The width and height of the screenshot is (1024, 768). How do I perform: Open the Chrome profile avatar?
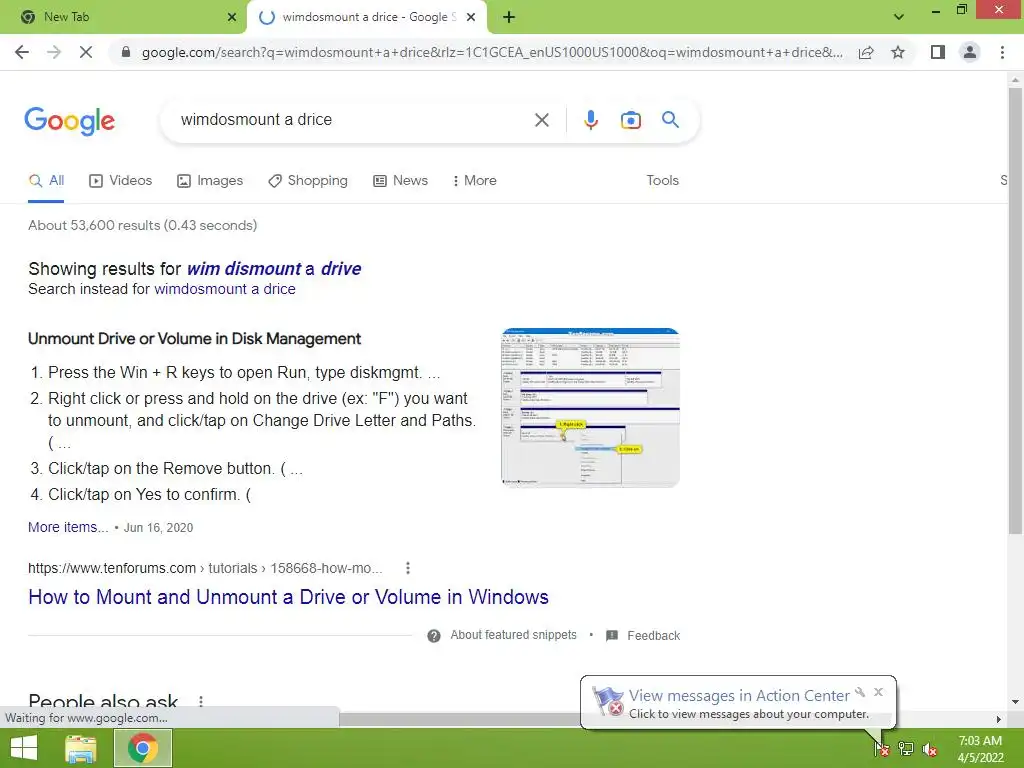(x=970, y=52)
